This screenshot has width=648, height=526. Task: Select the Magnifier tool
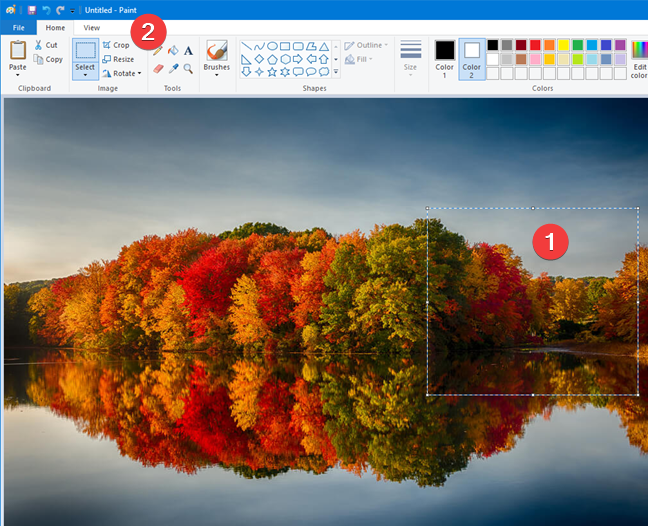pos(188,68)
